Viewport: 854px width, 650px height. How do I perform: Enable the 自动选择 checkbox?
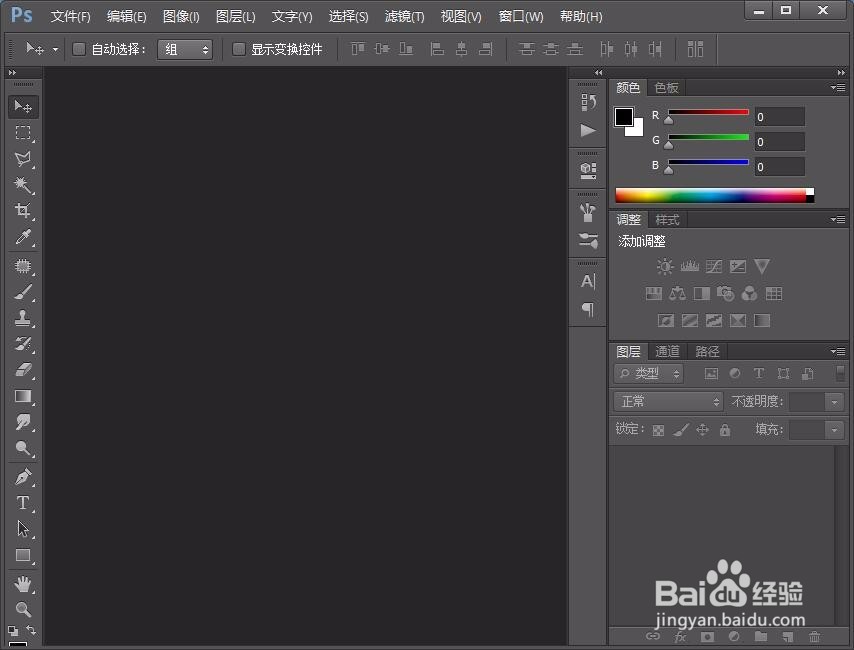coord(79,49)
